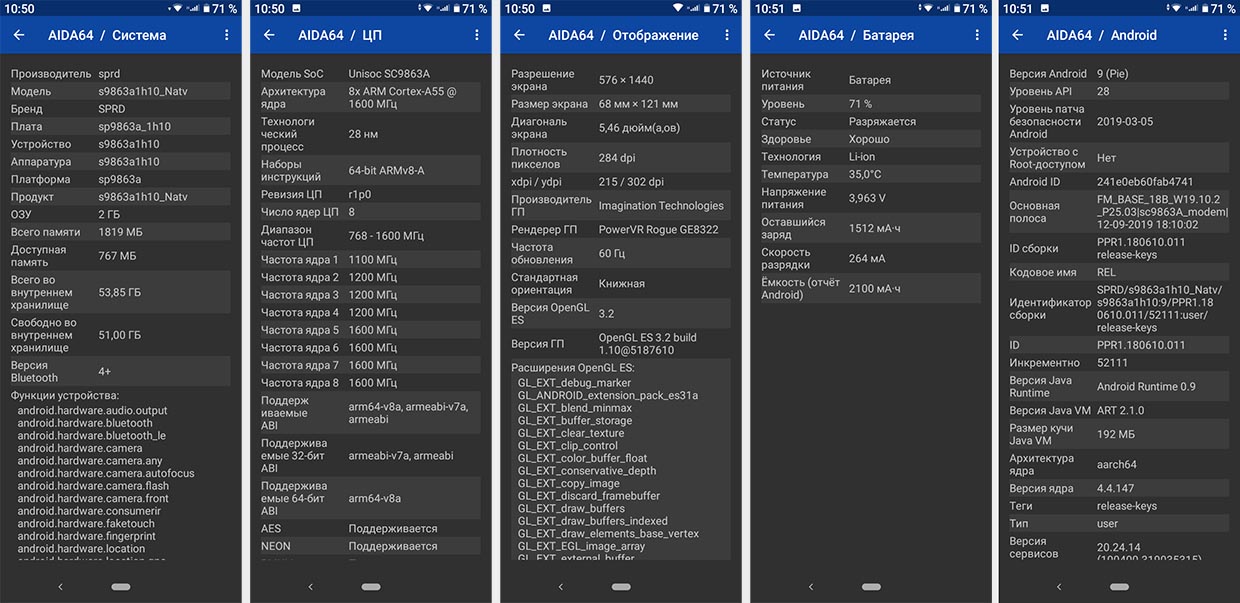
Task: Open overflow menu on ЦП screen
Action: pos(477,35)
